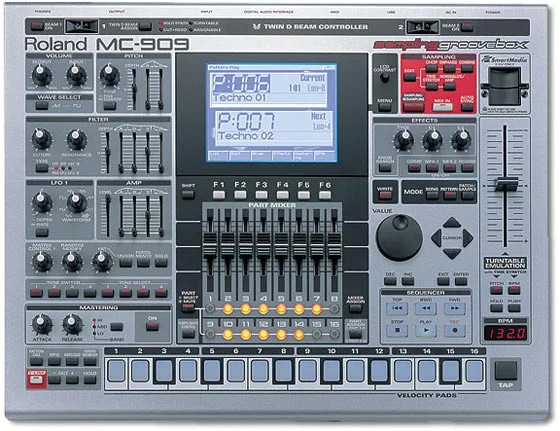Tap velocity pad 1
Screen dimensions: 560x431
(x=116, y=371)
